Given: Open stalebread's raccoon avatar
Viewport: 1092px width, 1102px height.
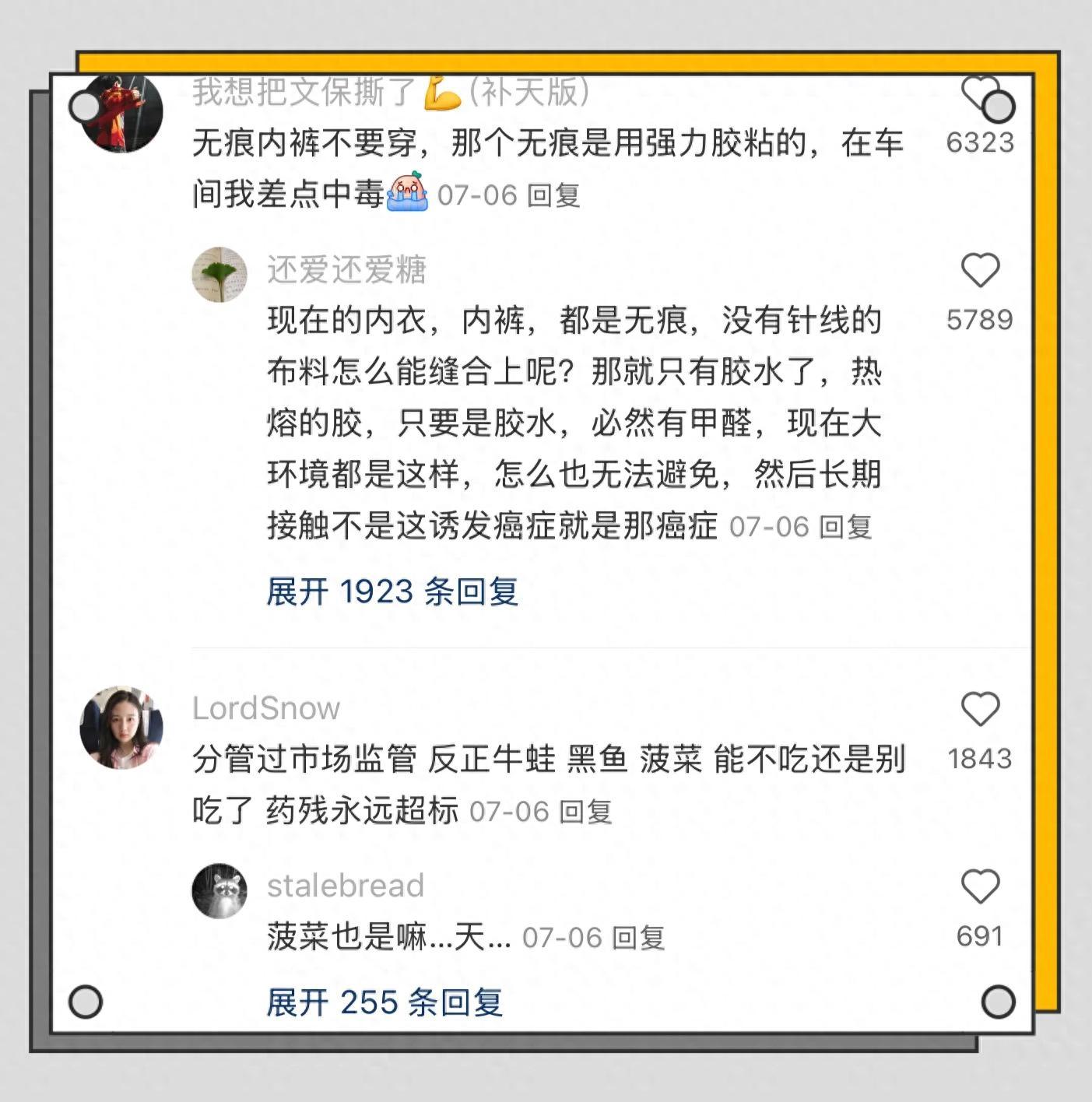Looking at the screenshot, I should [x=219, y=890].
